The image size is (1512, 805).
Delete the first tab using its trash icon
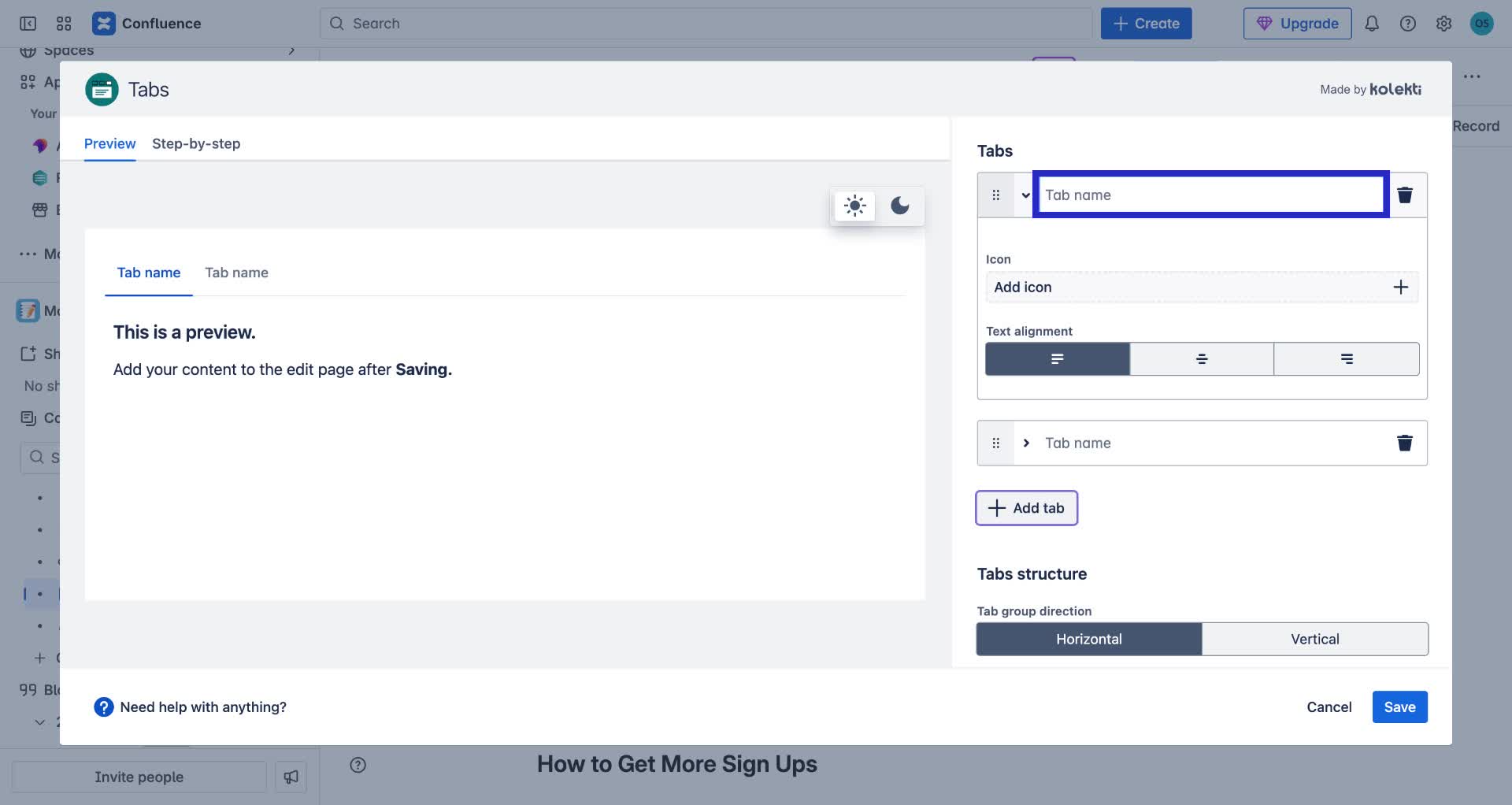pos(1405,195)
